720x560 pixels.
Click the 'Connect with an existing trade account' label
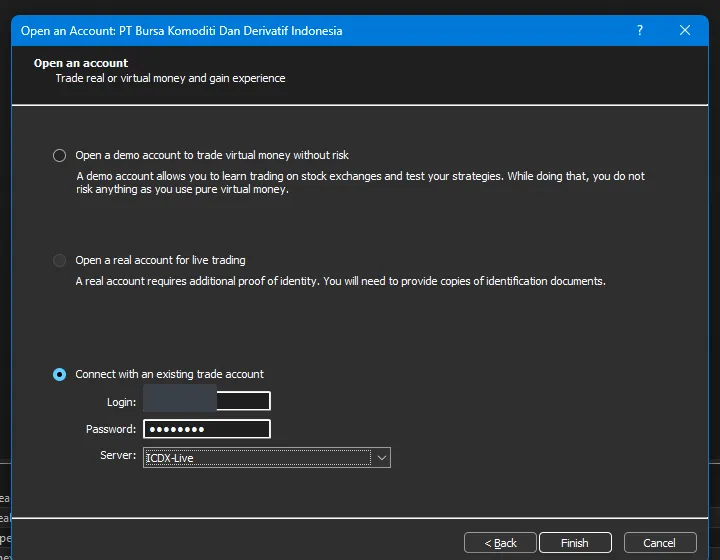pyautogui.click(x=169, y=374)
